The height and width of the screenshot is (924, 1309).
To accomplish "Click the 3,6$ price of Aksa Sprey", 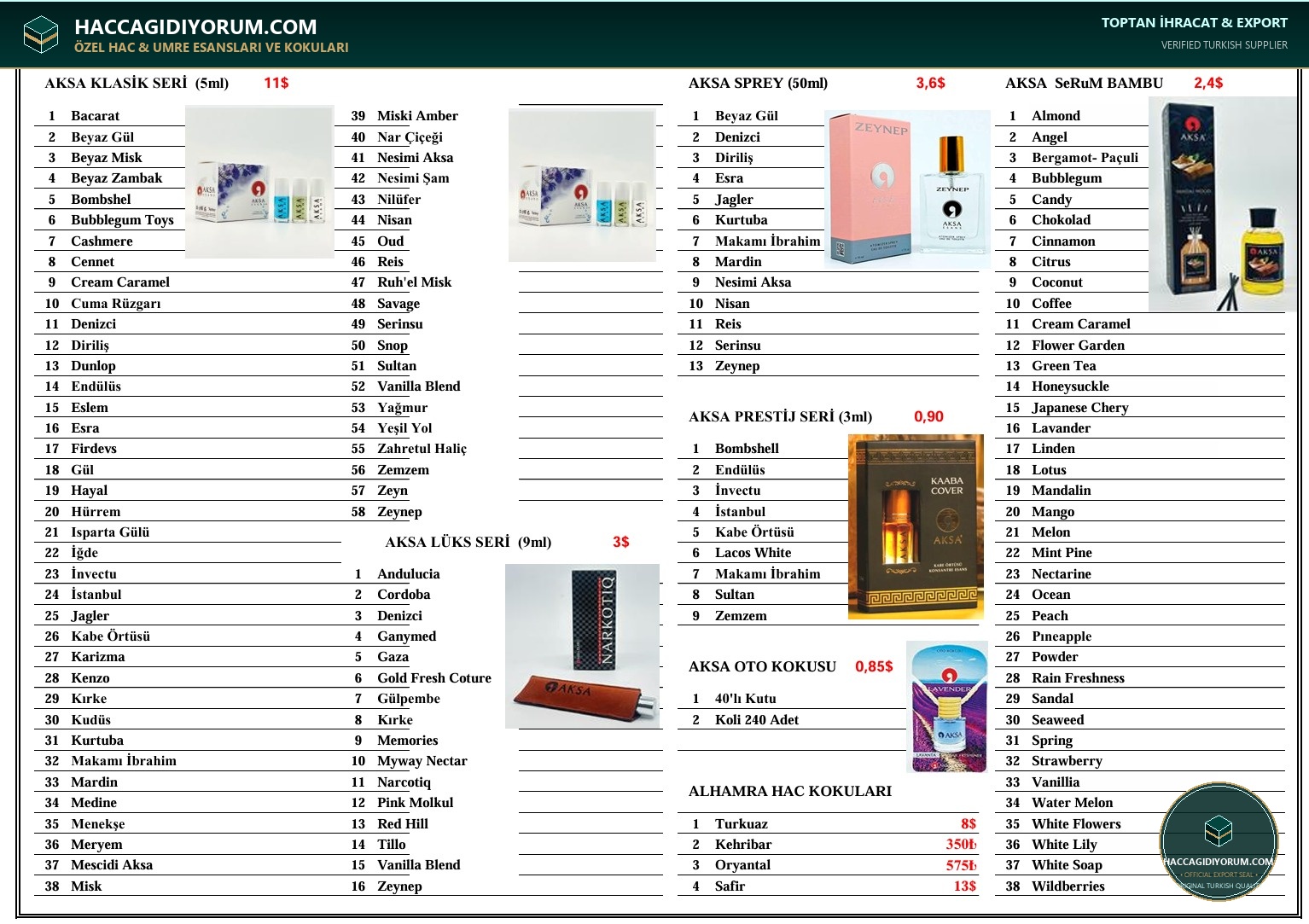I will (930, 83).
